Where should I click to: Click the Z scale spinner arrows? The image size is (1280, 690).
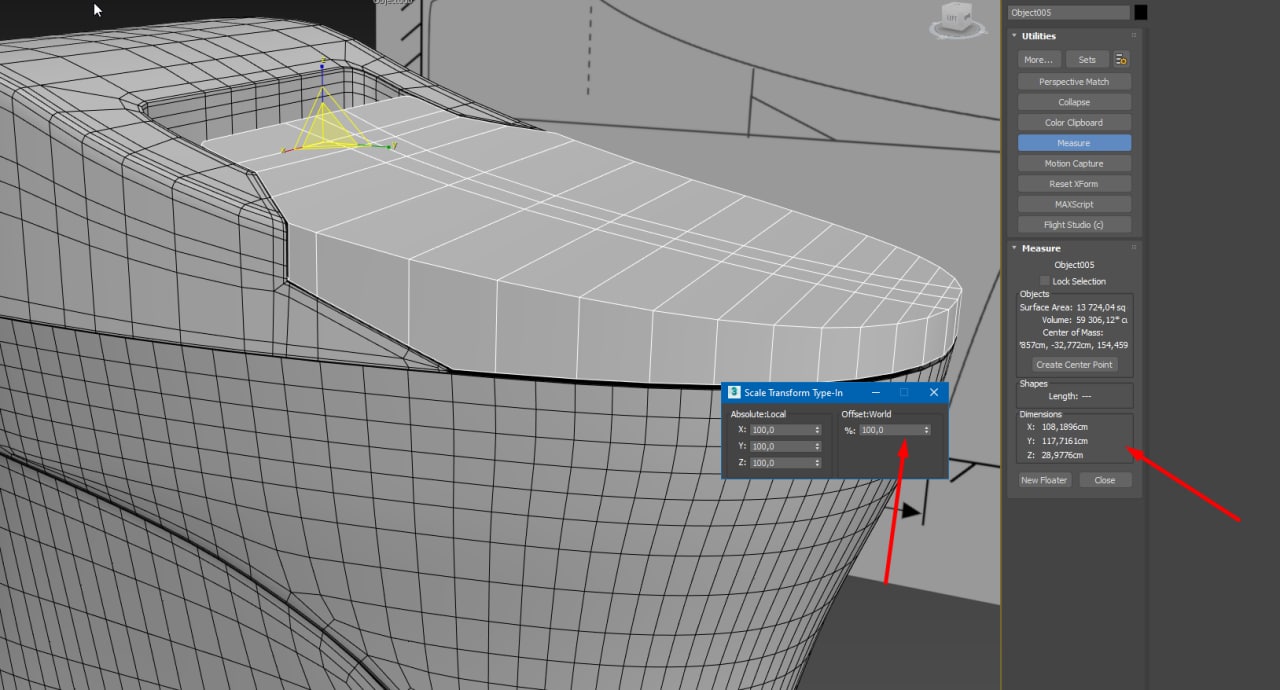coord(818,463)
